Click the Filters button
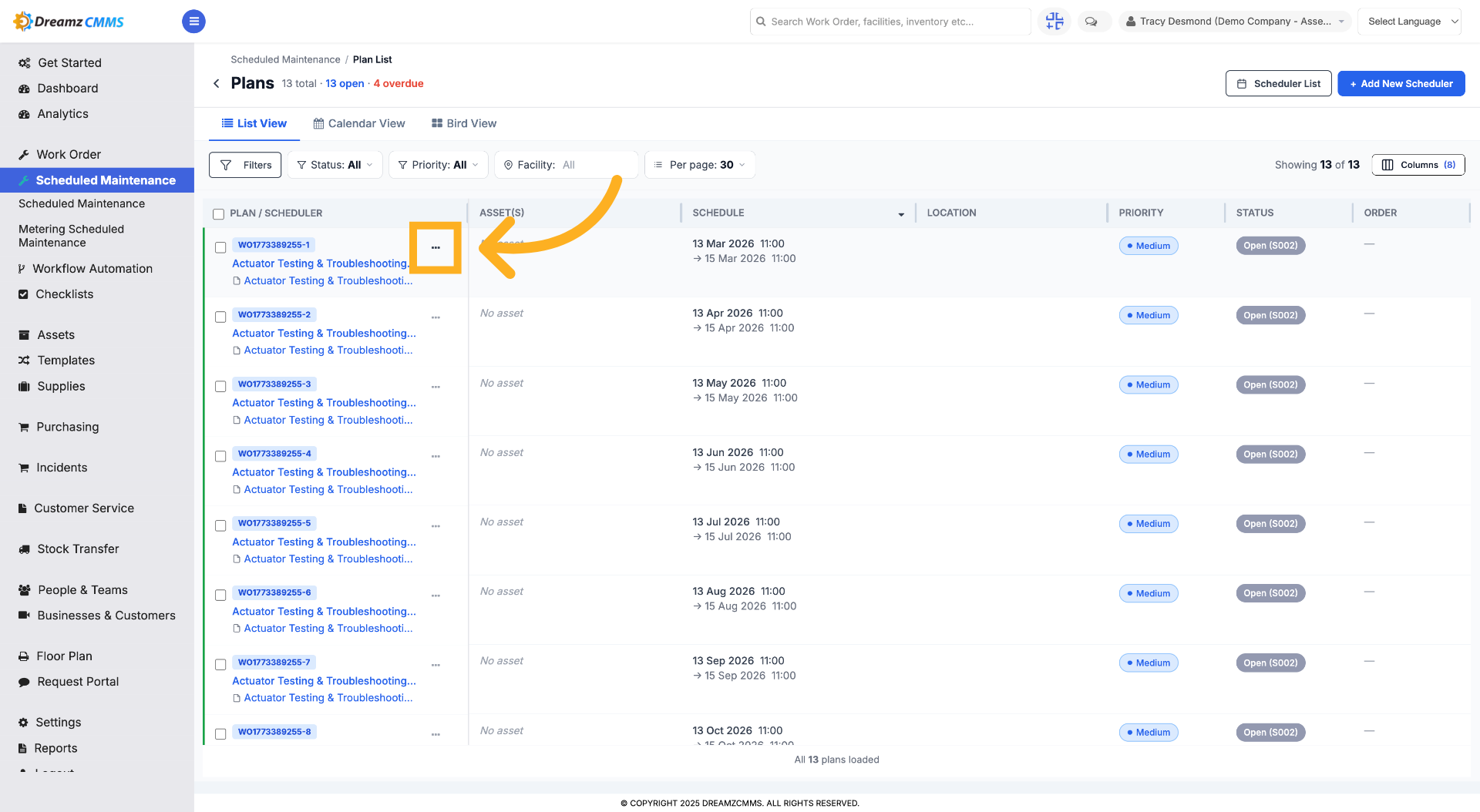The width and height of the screenshot is (1480, 812). [245, 165]
